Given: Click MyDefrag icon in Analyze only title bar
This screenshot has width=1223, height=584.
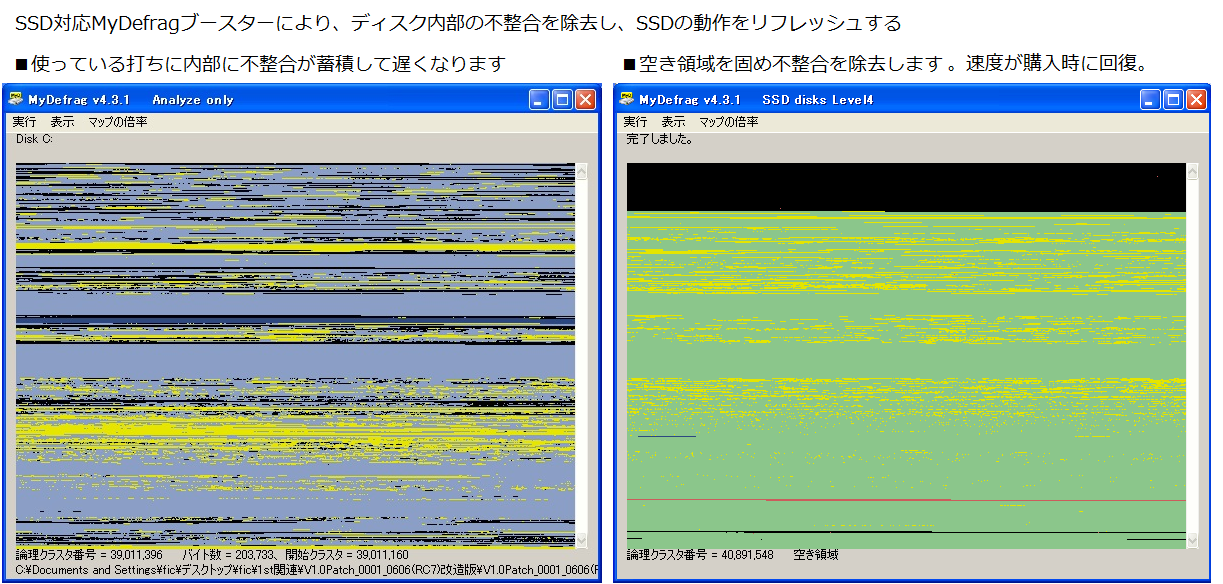Looking at the screenshot, I should tap(15, 99).
